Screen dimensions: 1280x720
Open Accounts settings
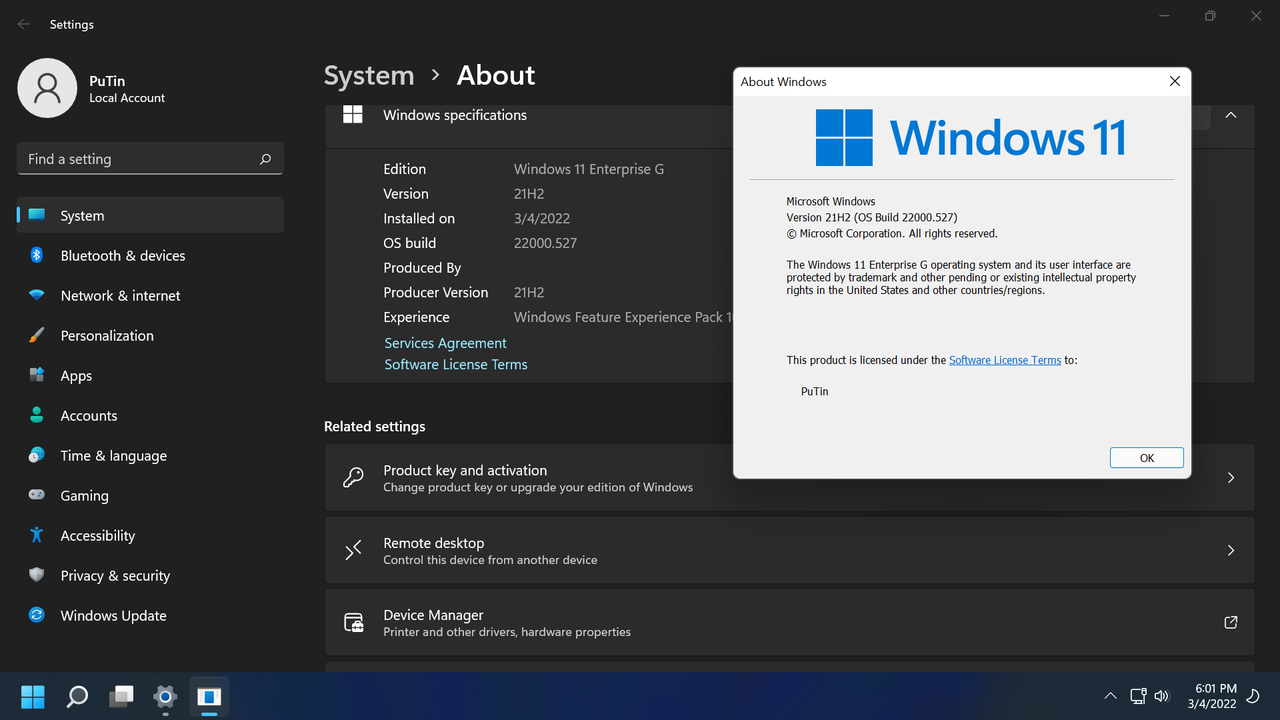(150, 415)
